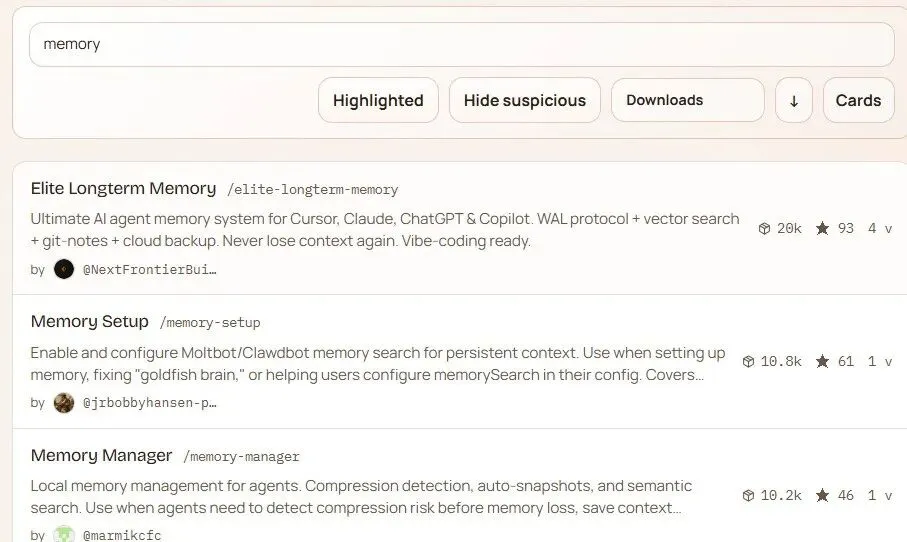Click NextFrontierBui author avatar

pyautogui.click(x=64, y=269)
